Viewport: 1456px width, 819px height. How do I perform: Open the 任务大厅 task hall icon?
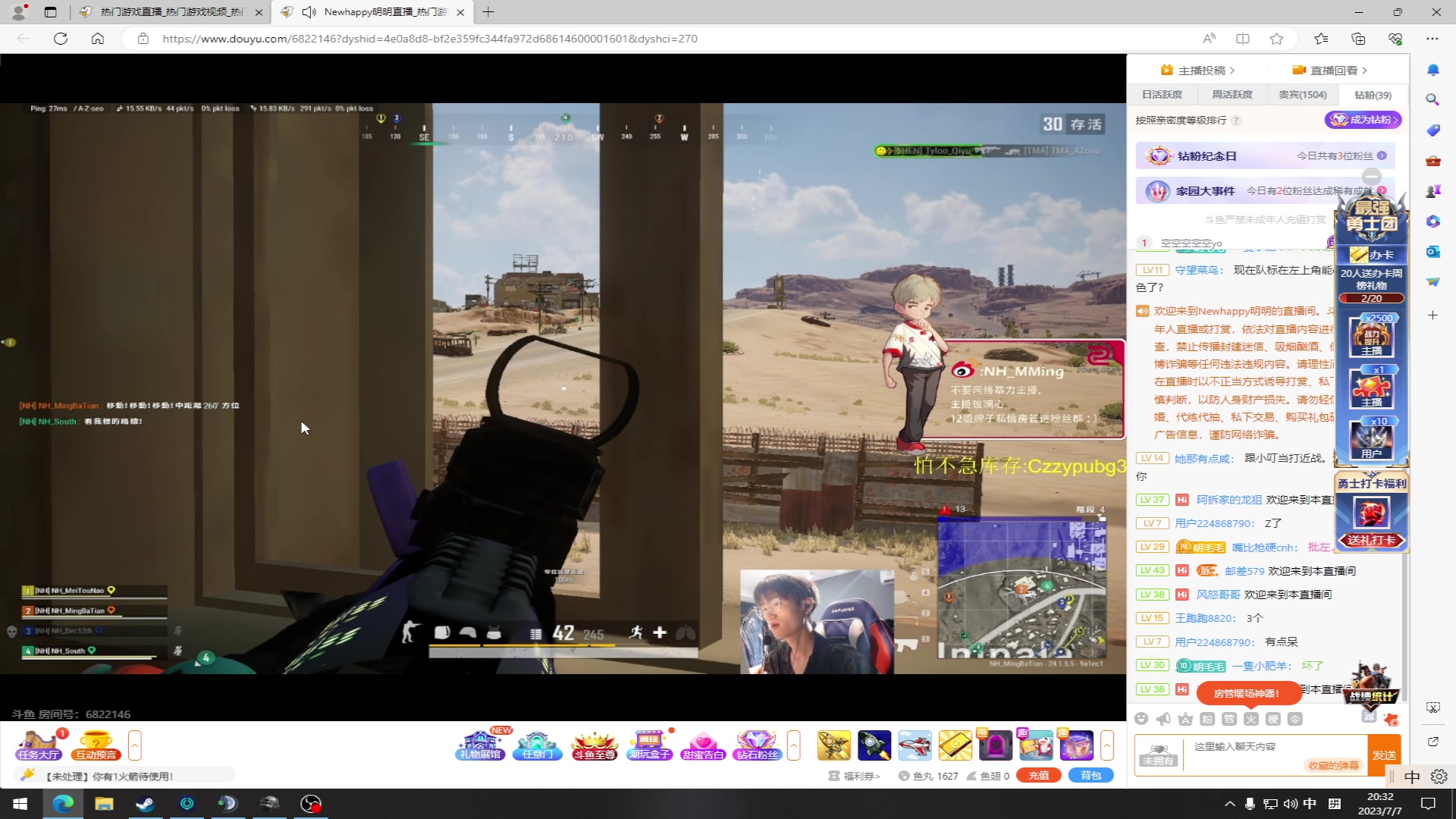(x=39, y=745)
